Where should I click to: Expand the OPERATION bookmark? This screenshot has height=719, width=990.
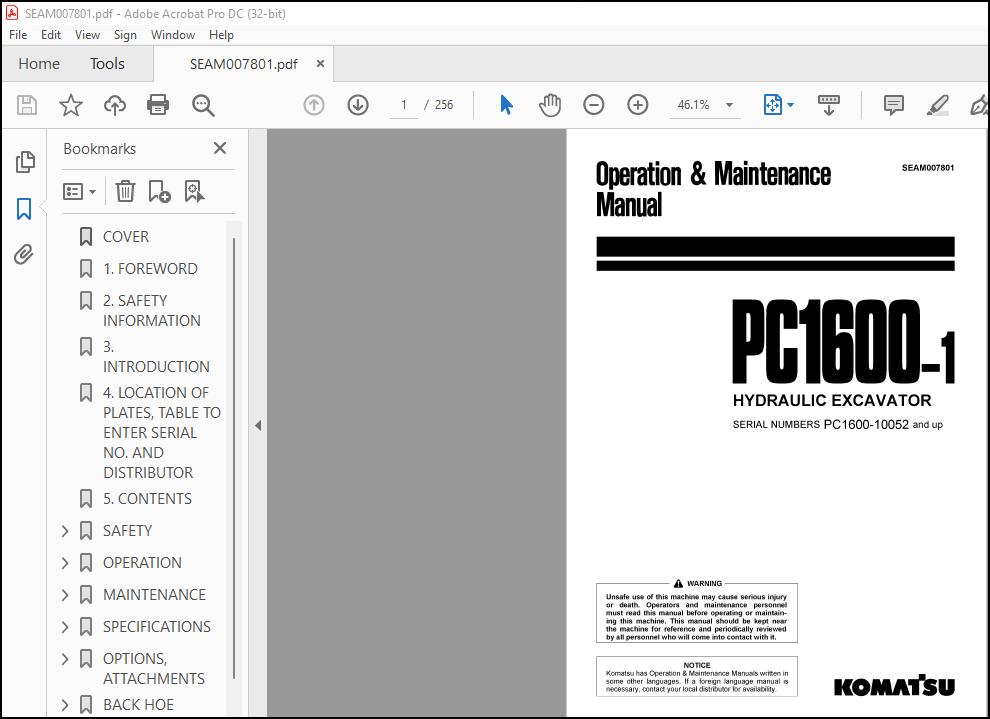[x=65, y=563]
